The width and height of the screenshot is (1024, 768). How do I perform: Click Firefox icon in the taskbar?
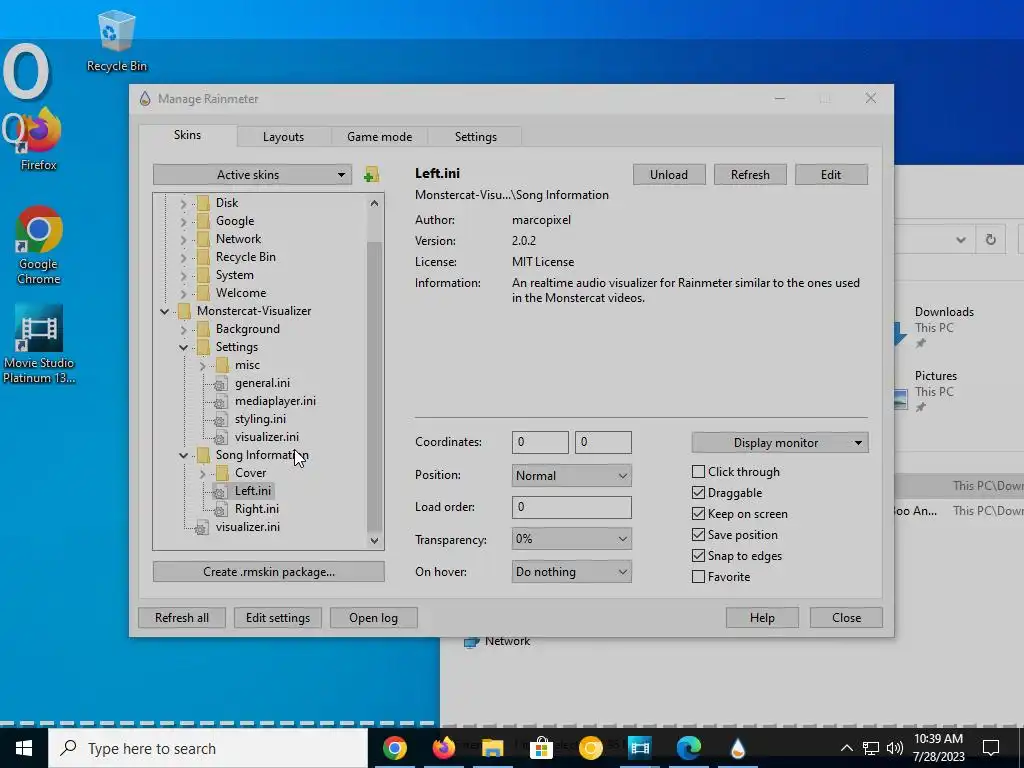(x=443, y=748)
